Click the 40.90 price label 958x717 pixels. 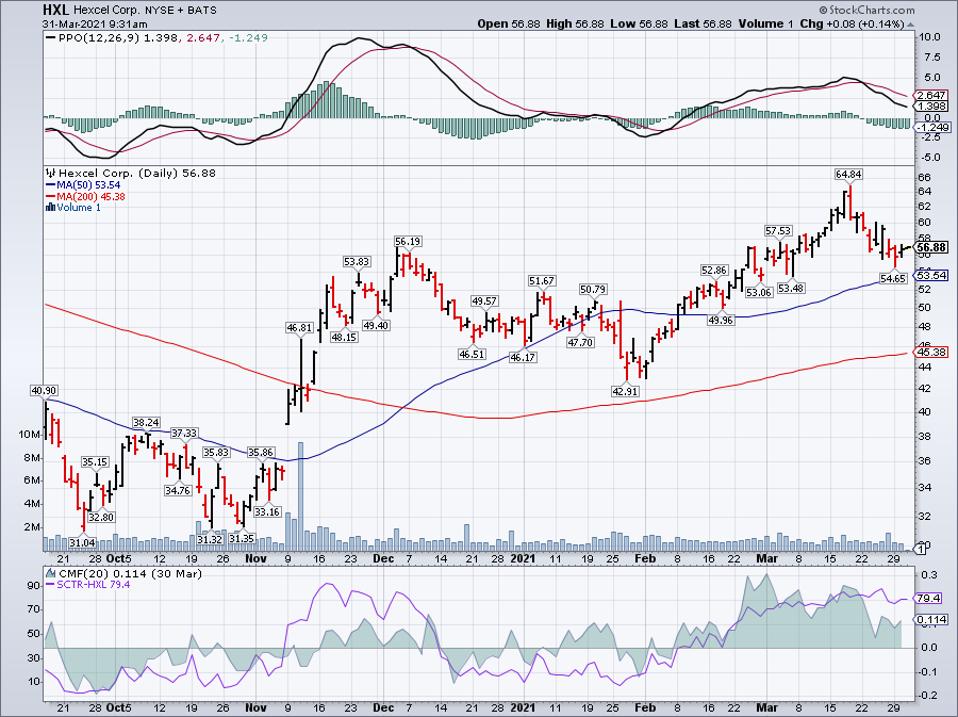point(44,391)
